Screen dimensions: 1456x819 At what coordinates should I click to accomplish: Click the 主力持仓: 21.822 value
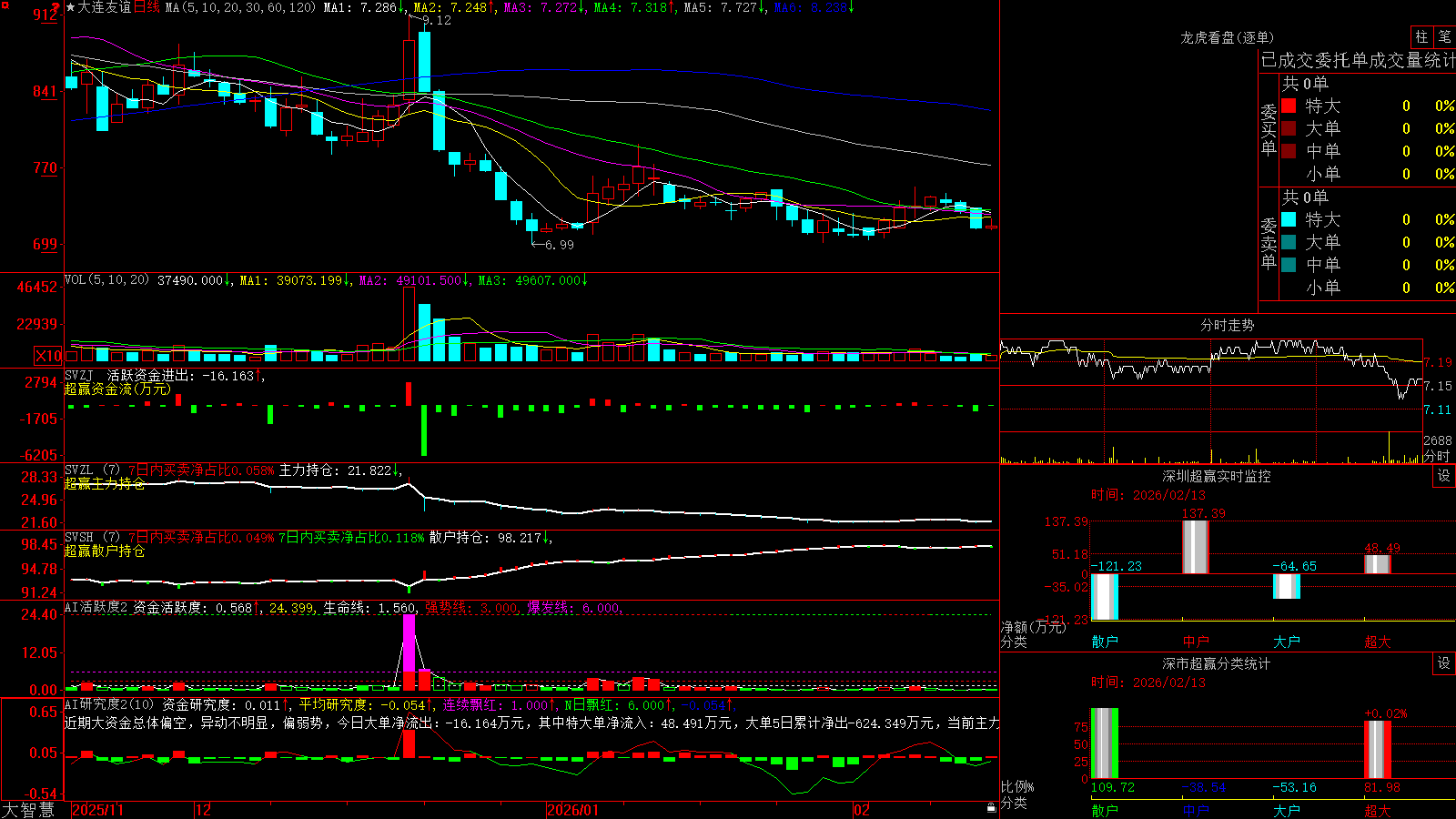coord(335,470)
